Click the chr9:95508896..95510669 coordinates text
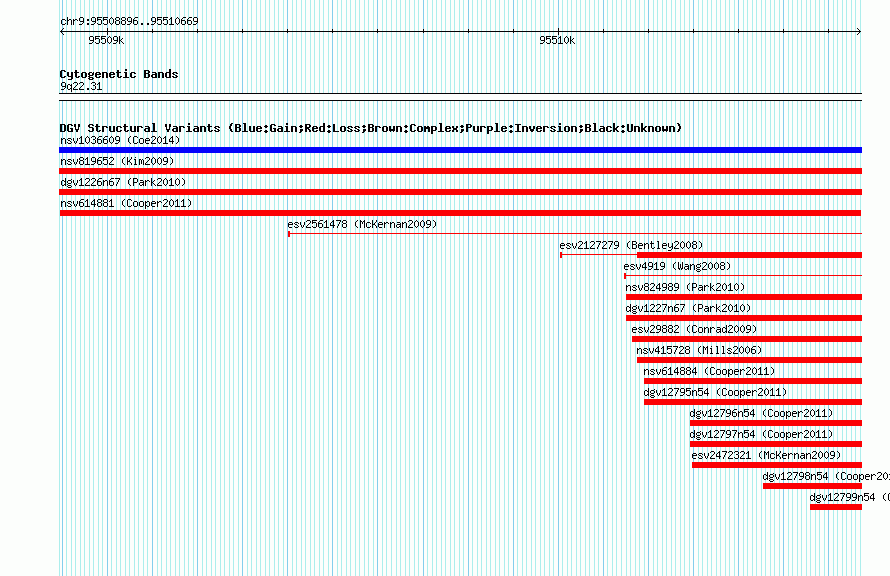 [x=129, y=21]
